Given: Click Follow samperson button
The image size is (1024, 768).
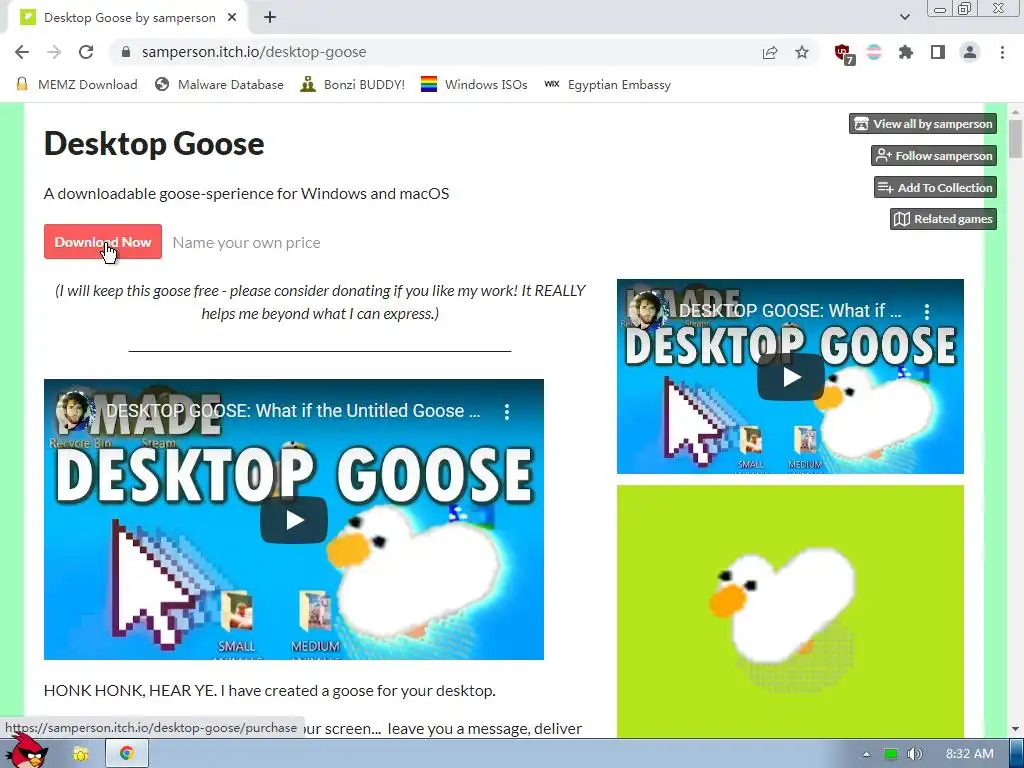Looking at the screenshot, I should click(x=934, y=155).
